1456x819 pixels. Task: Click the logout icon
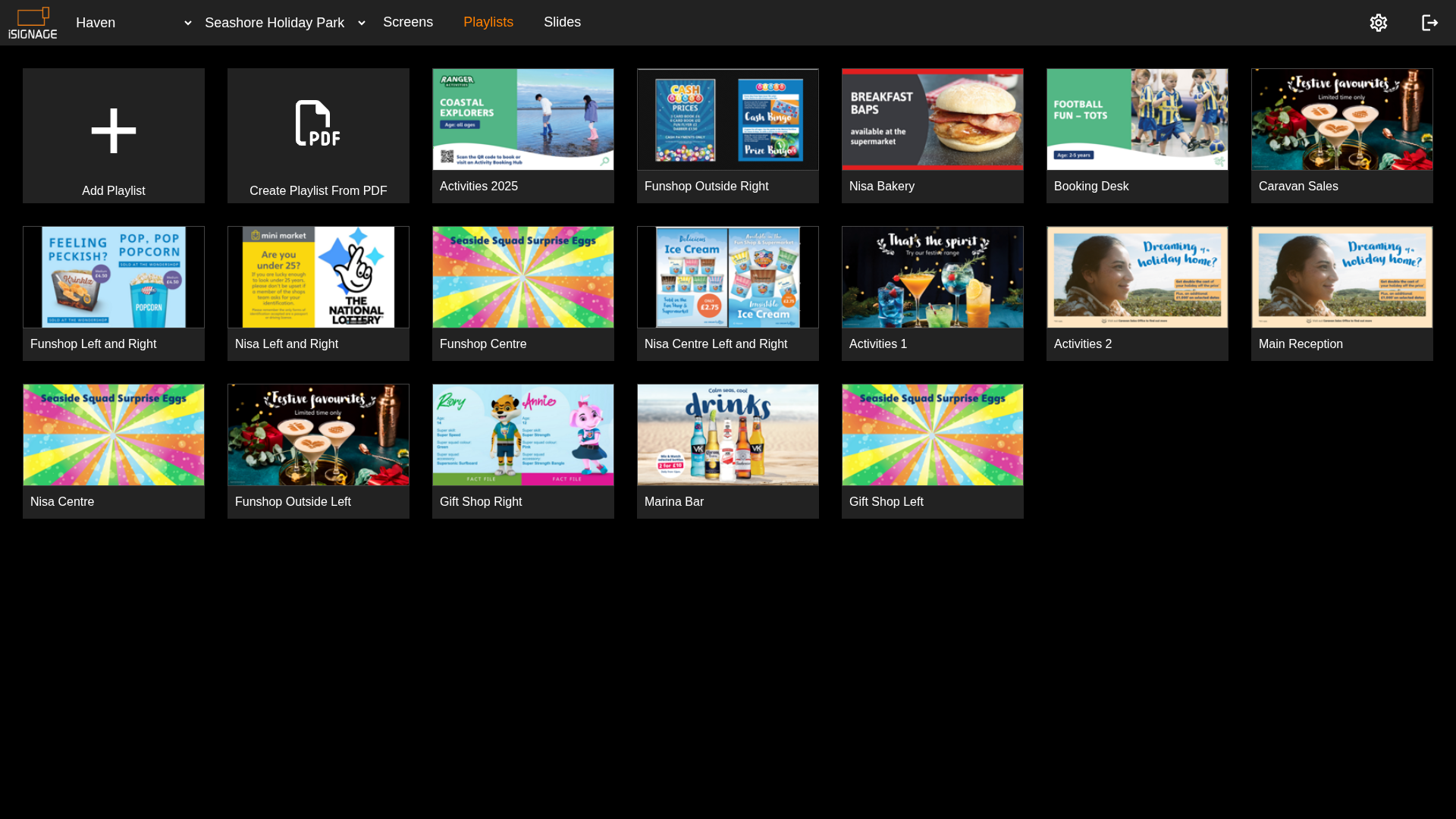1429,22
